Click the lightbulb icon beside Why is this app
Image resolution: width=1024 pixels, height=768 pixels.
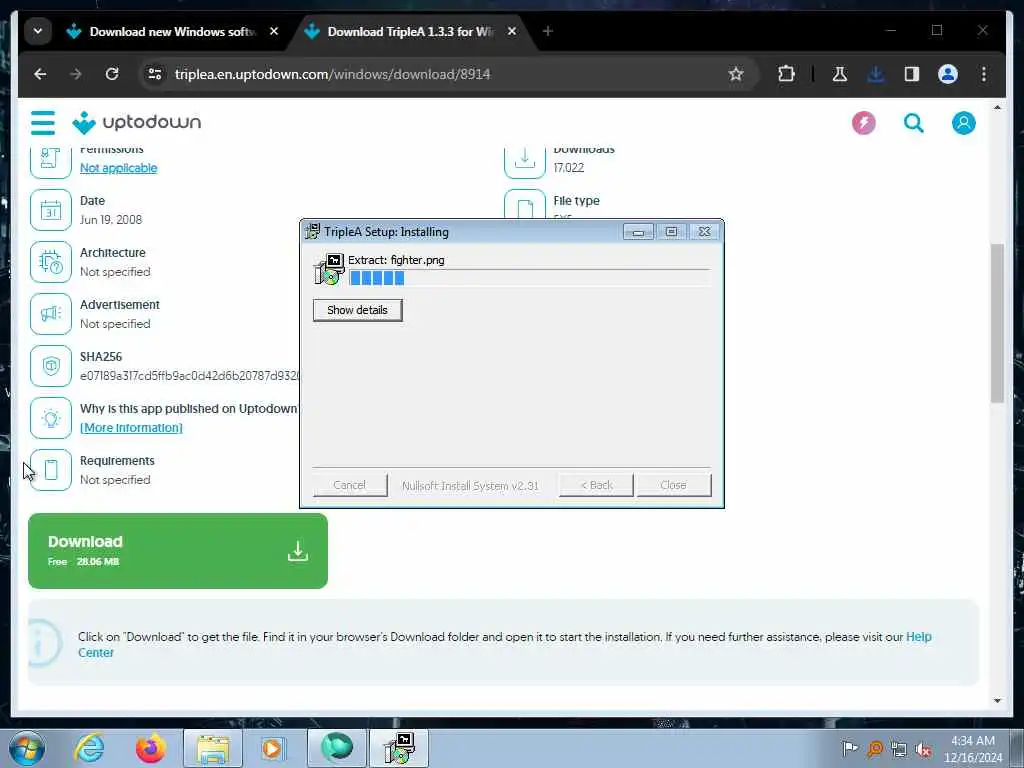(51, 418)
